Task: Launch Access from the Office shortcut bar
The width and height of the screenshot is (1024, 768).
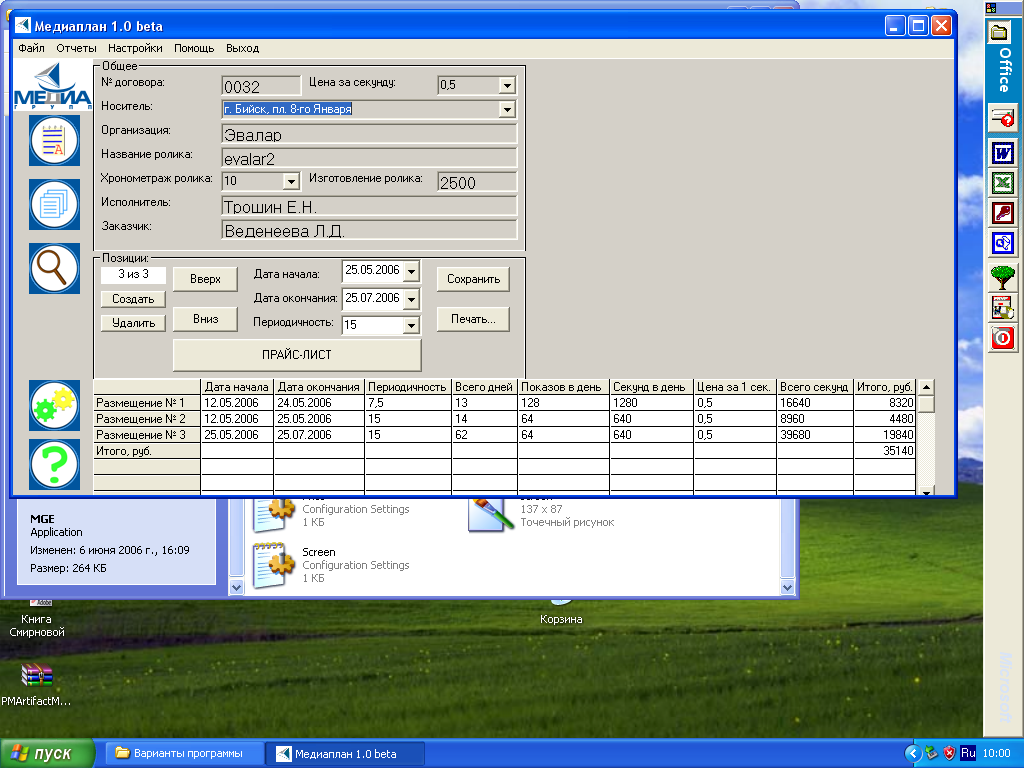Action: 1002,213
